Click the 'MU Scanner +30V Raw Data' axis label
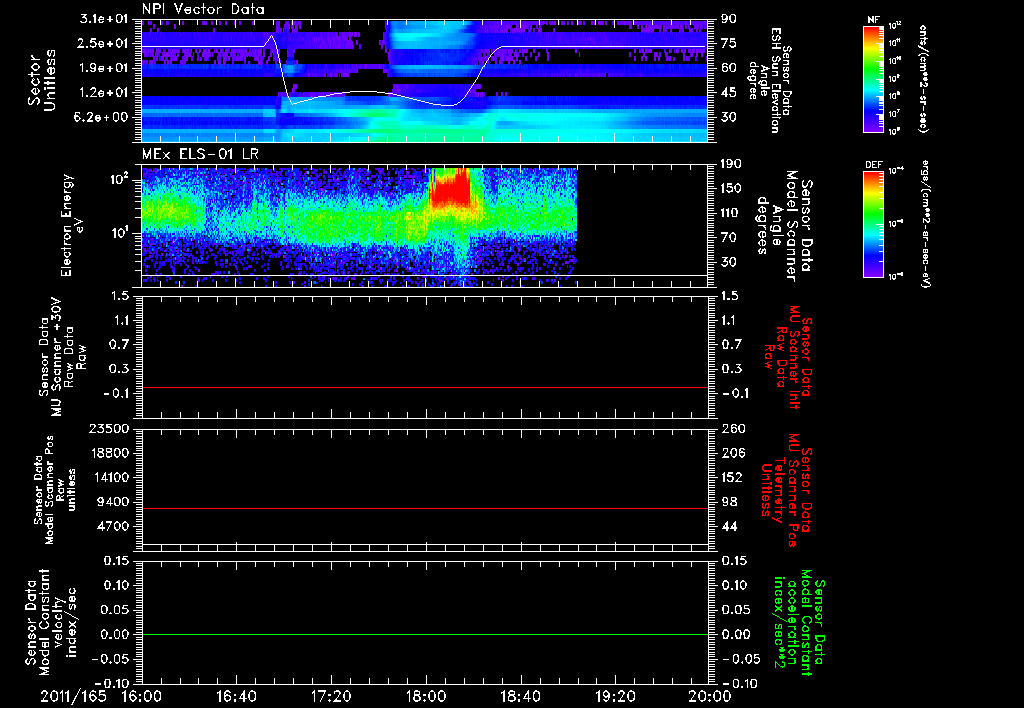 click(62, 357)
